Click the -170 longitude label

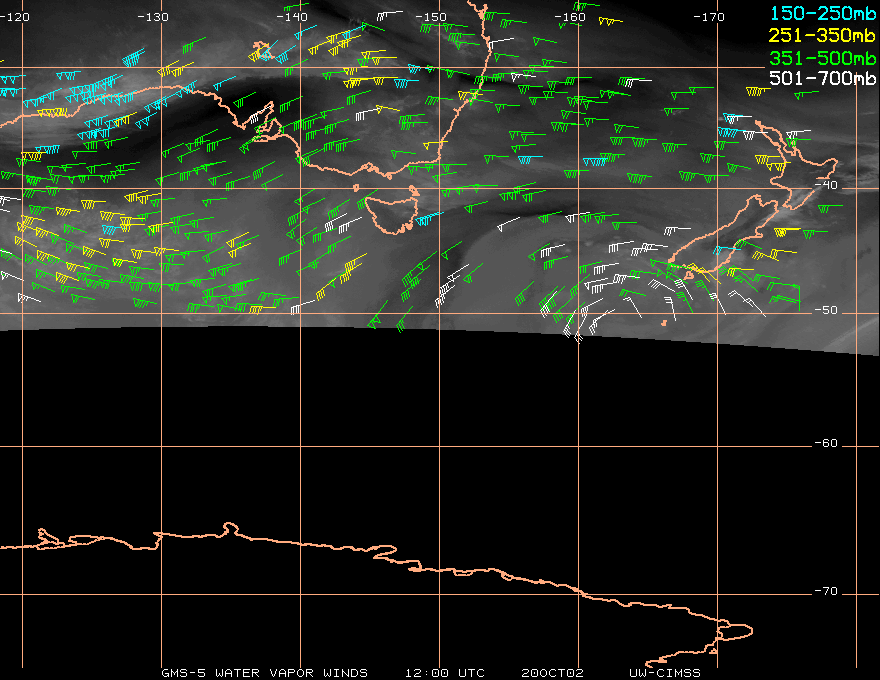(x=709, y=17)
